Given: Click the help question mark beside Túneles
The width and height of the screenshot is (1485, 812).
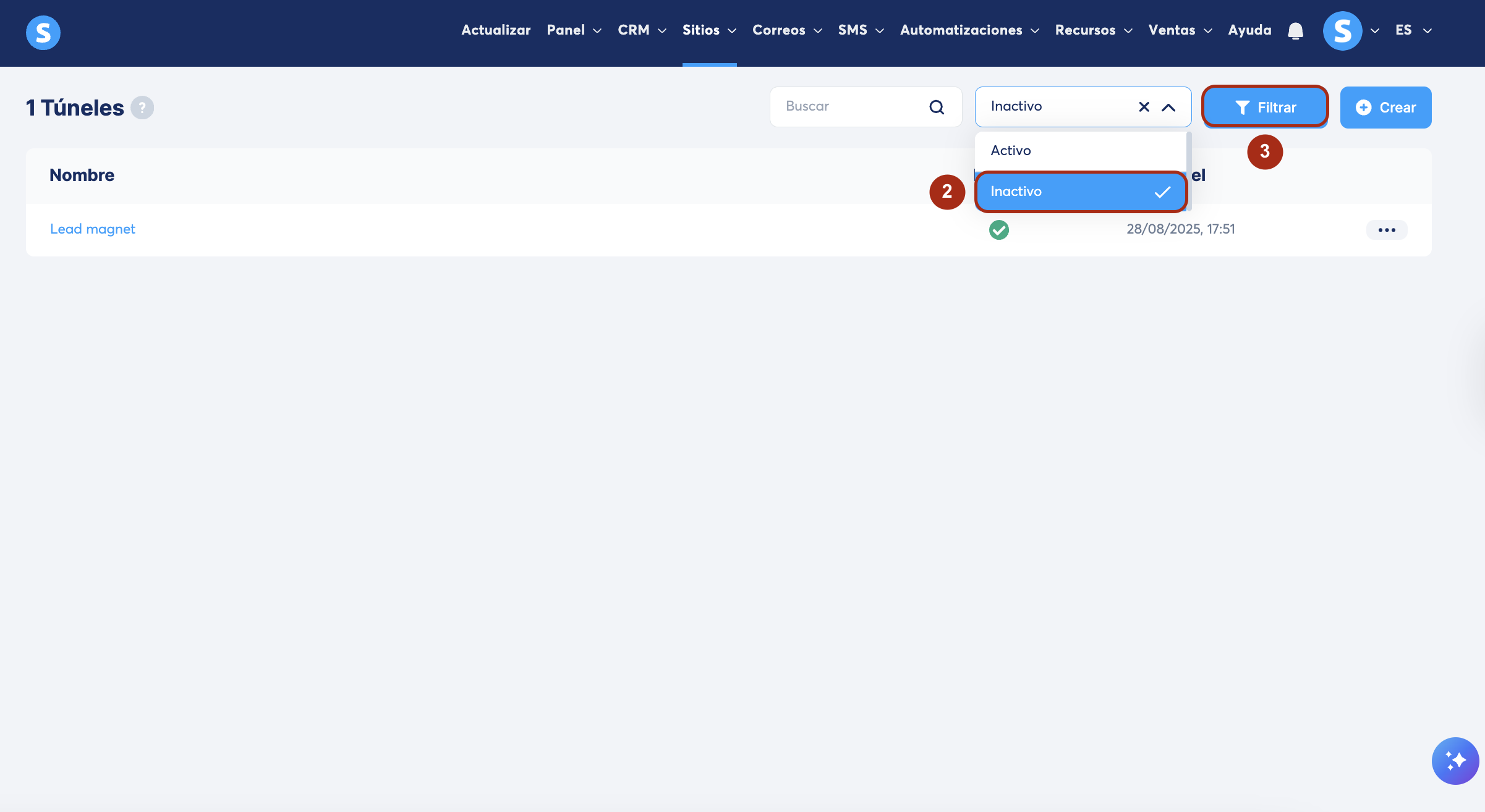Looking at the screenshot, I should (142, 108).
